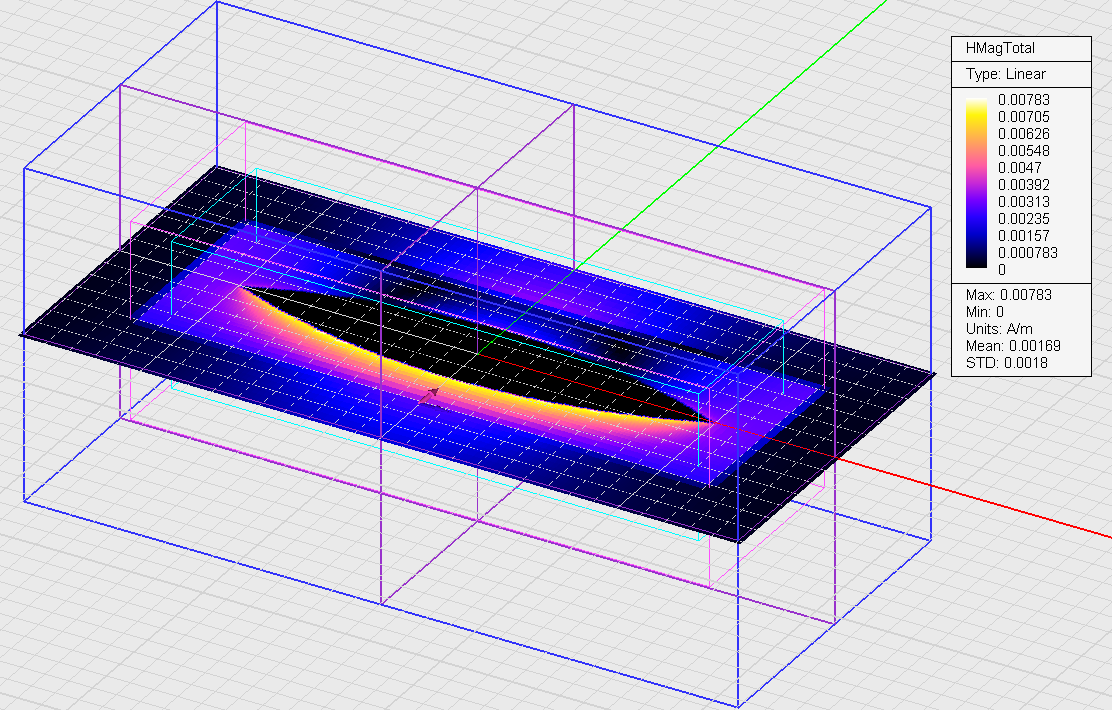This screenshot has width=1112, height=710.
Task: Select the 0.00548 legend scale value
Action: tap(1024, 151)
